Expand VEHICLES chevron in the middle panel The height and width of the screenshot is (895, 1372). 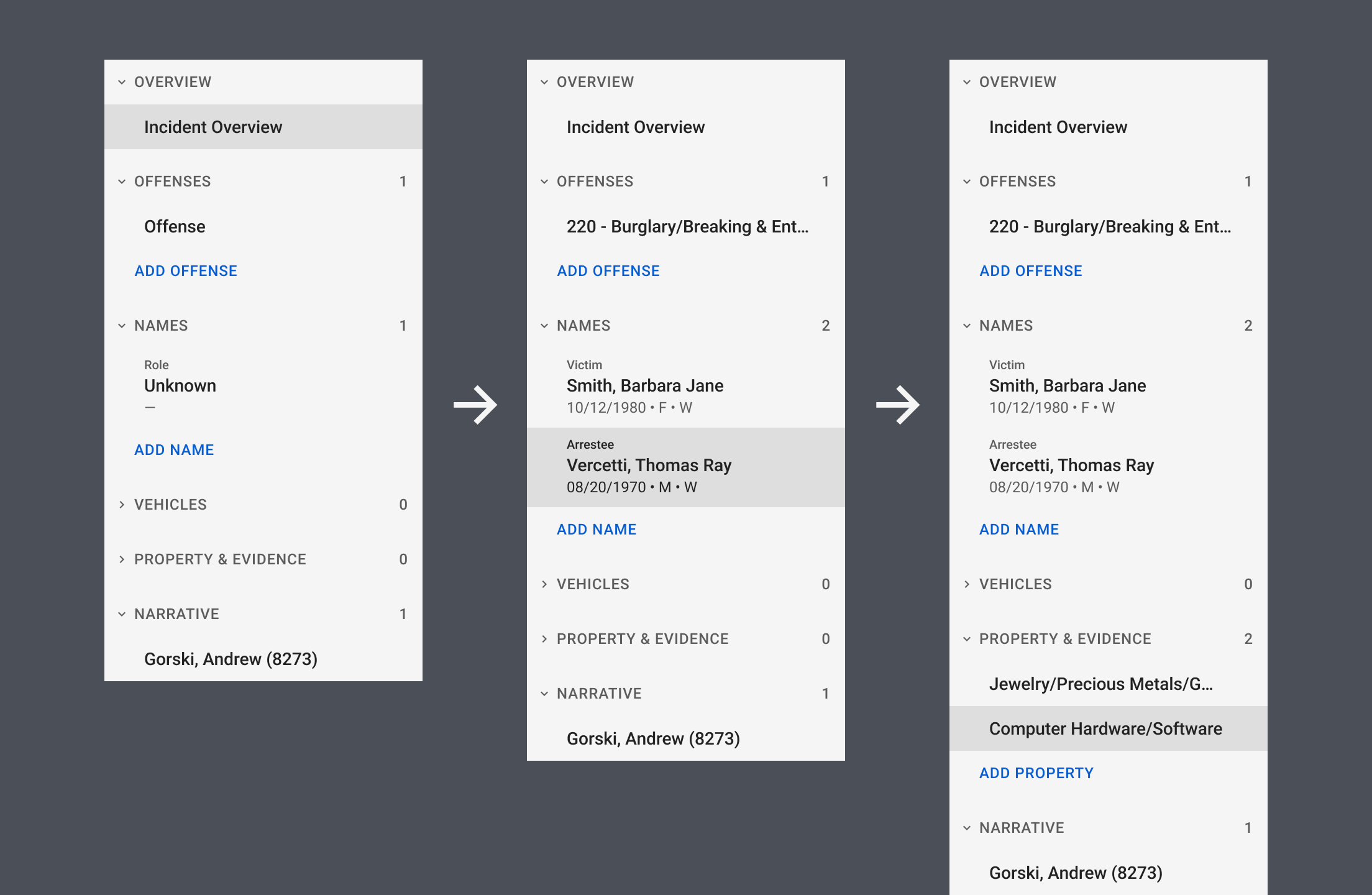[x=544, y=584]
